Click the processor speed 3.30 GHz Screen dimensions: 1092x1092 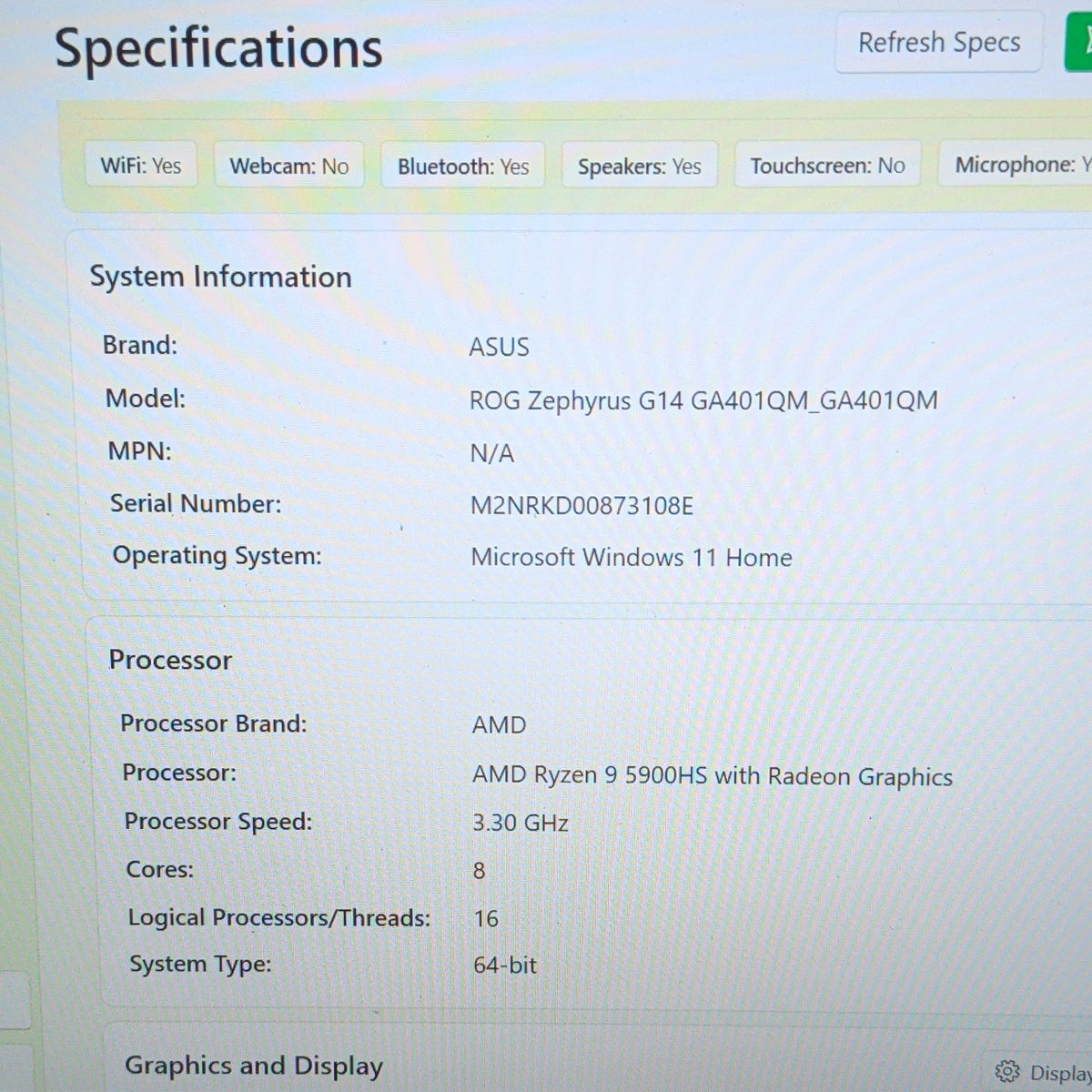click(521, 823)
